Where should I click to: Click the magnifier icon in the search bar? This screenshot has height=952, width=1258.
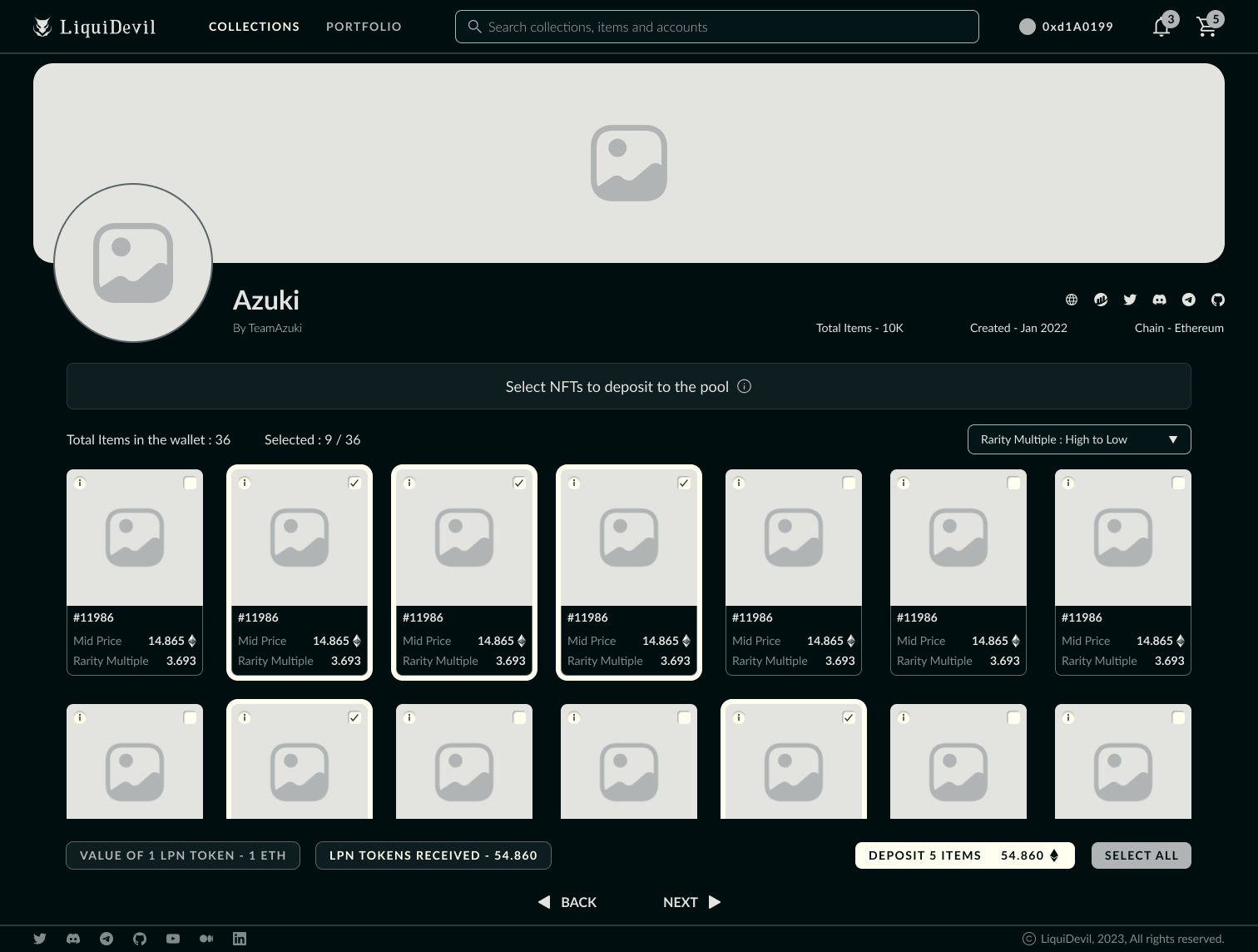(x=474, y=27)
